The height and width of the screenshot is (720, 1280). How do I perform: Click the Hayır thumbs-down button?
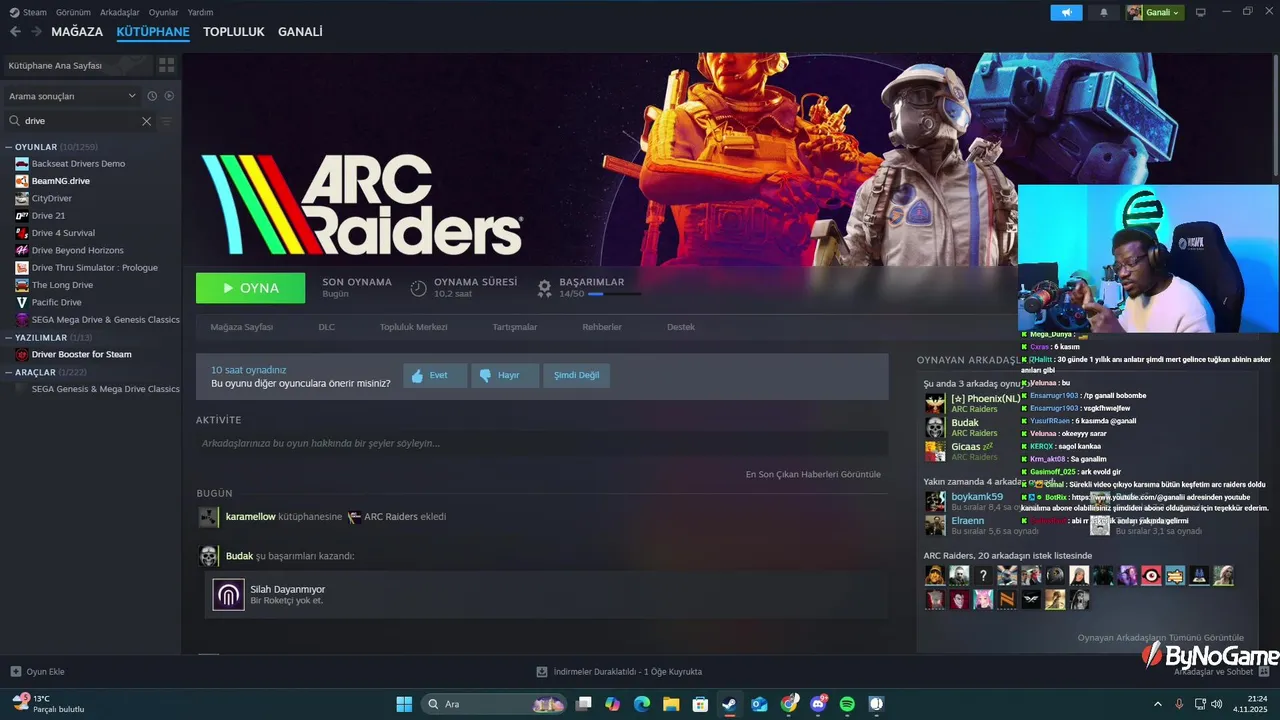[505, 375]
